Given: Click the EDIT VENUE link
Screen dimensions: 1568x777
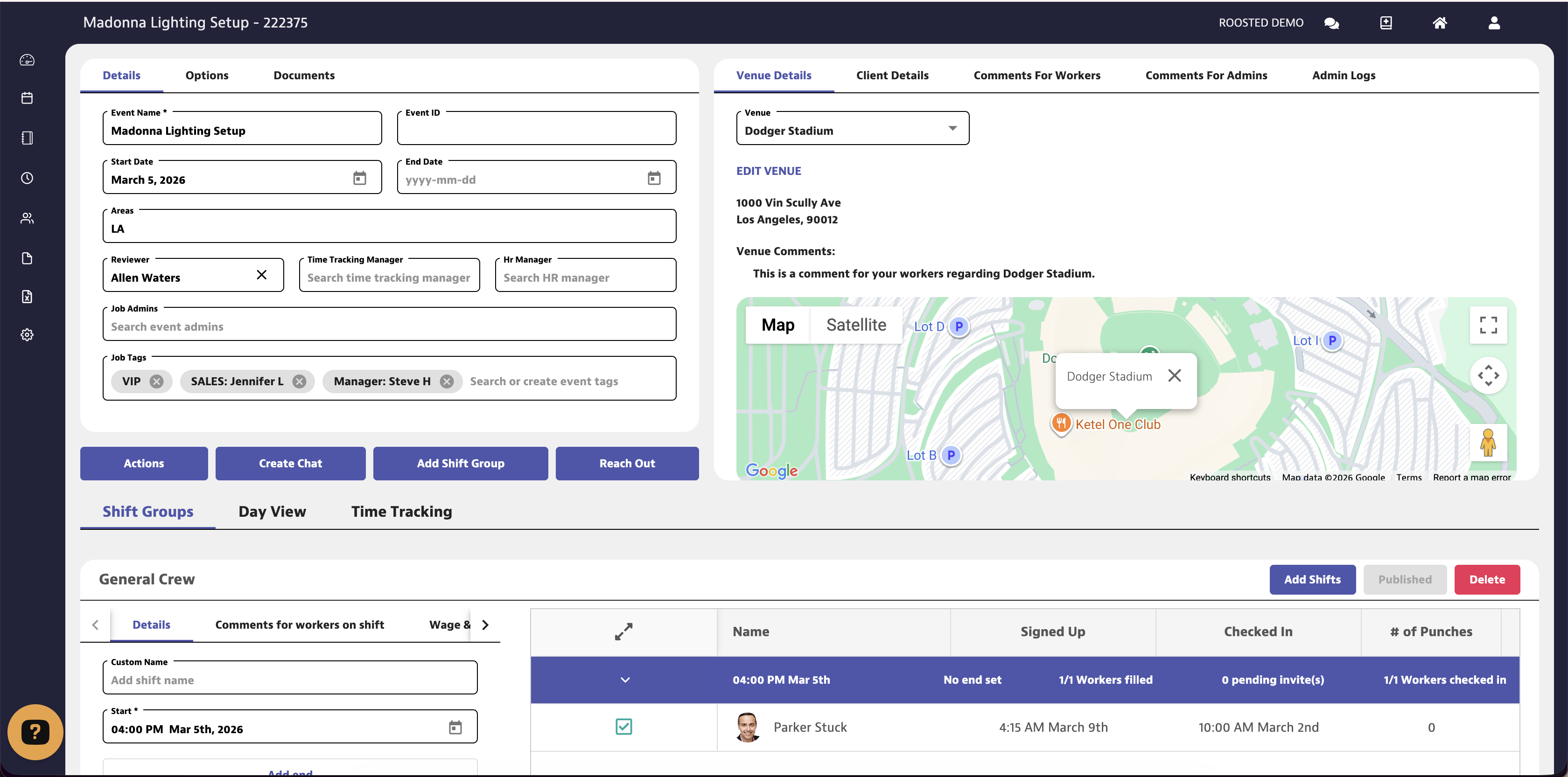Looking at the screenshot, I should (768, 171).
